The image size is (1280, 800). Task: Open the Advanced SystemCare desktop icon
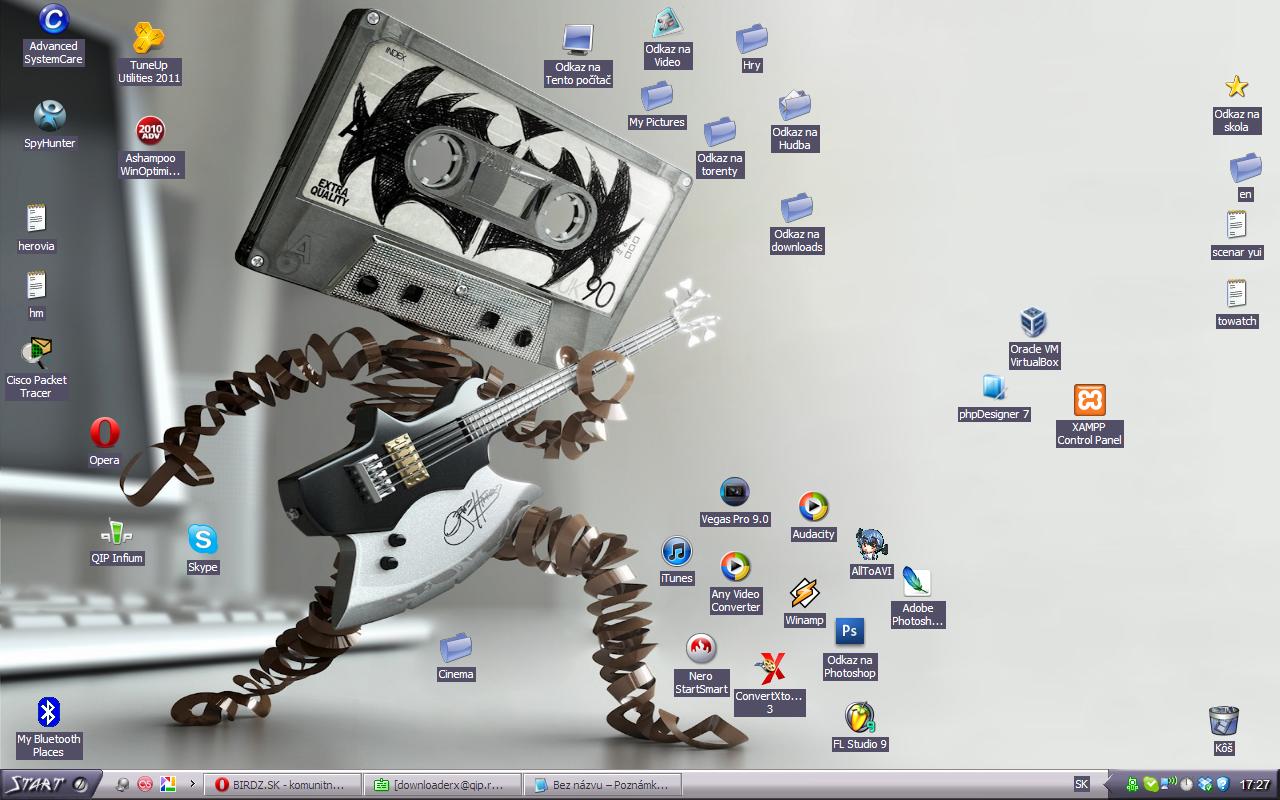click(x=53, y=35)
